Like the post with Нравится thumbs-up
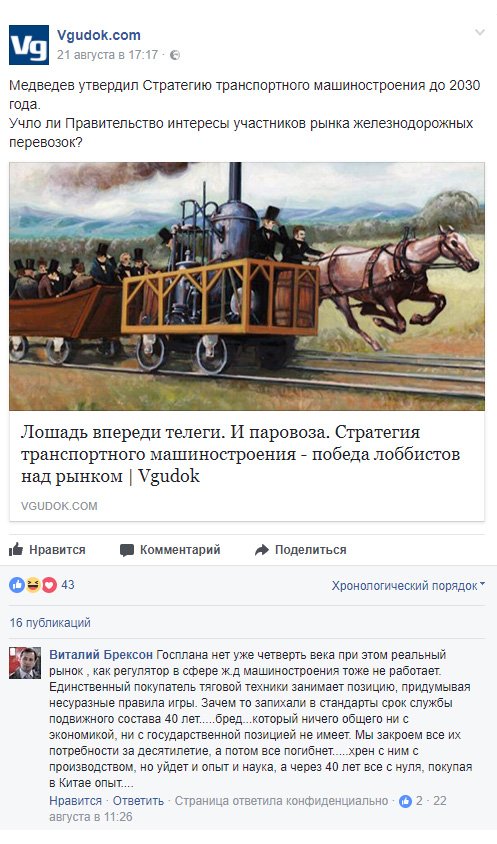This screenshot has height=844, width=497. [47, 550]
